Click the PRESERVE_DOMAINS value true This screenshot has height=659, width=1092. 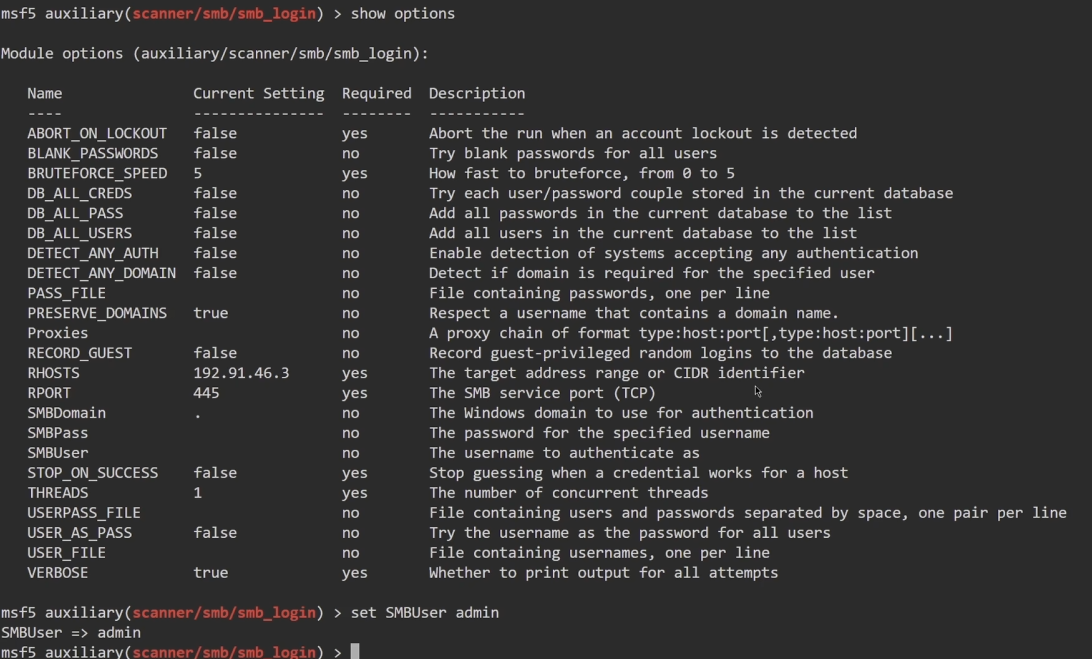(210, 313)
